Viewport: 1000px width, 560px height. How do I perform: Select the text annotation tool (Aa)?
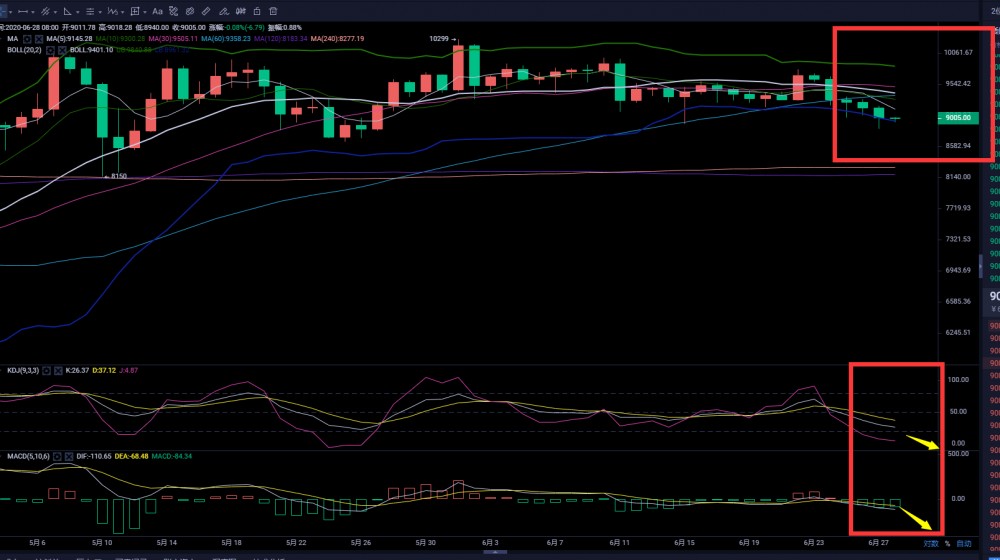157,11
